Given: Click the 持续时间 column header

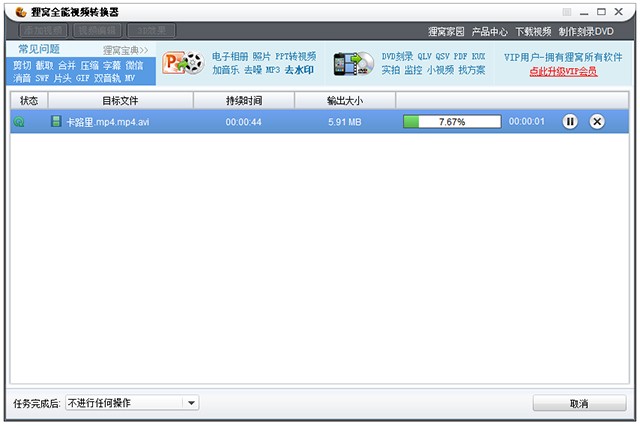Looking at the screenshot, I should pos(244,100).
